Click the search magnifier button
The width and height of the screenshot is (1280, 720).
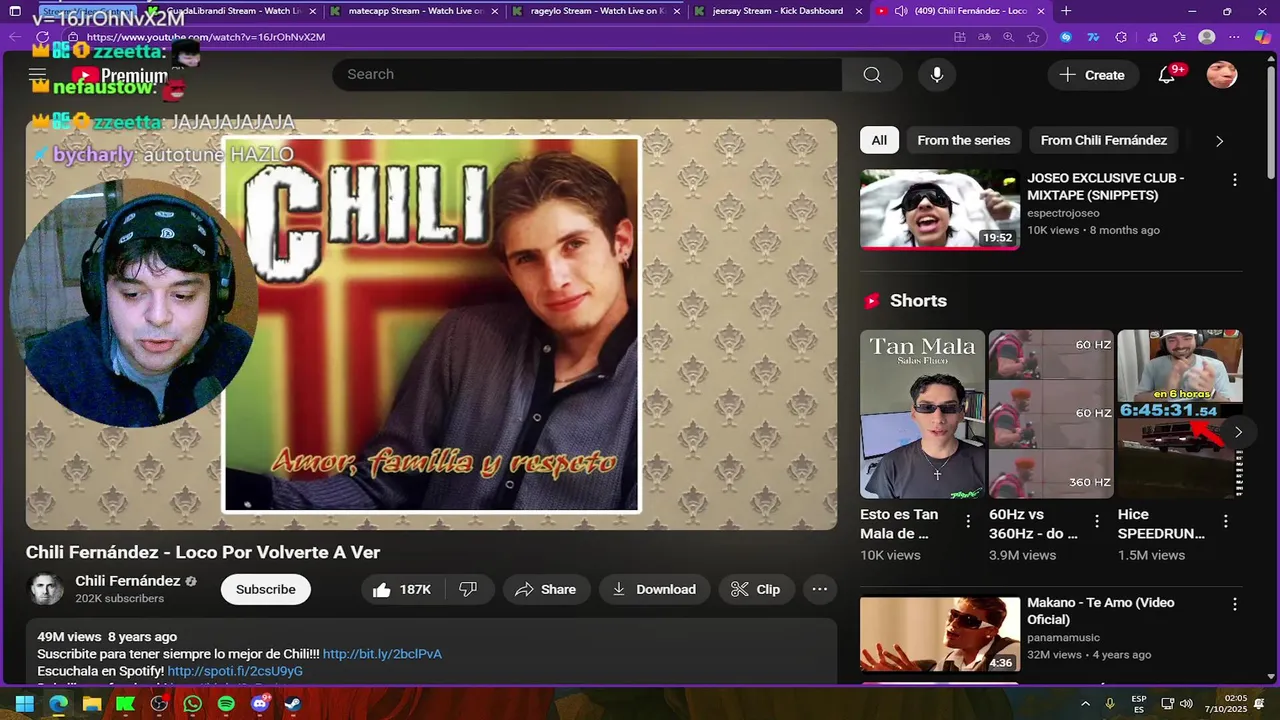pyautogui.click(x=872, y=75)
